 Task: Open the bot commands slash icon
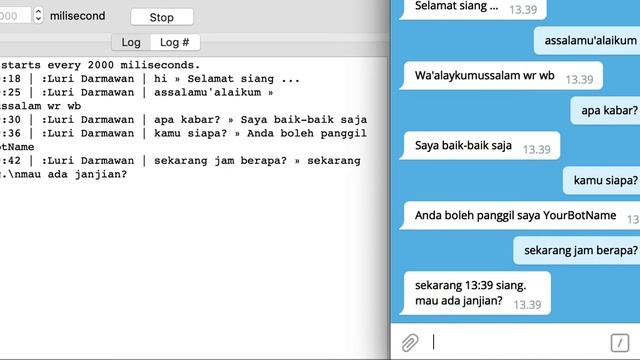[x=620, y=342]
